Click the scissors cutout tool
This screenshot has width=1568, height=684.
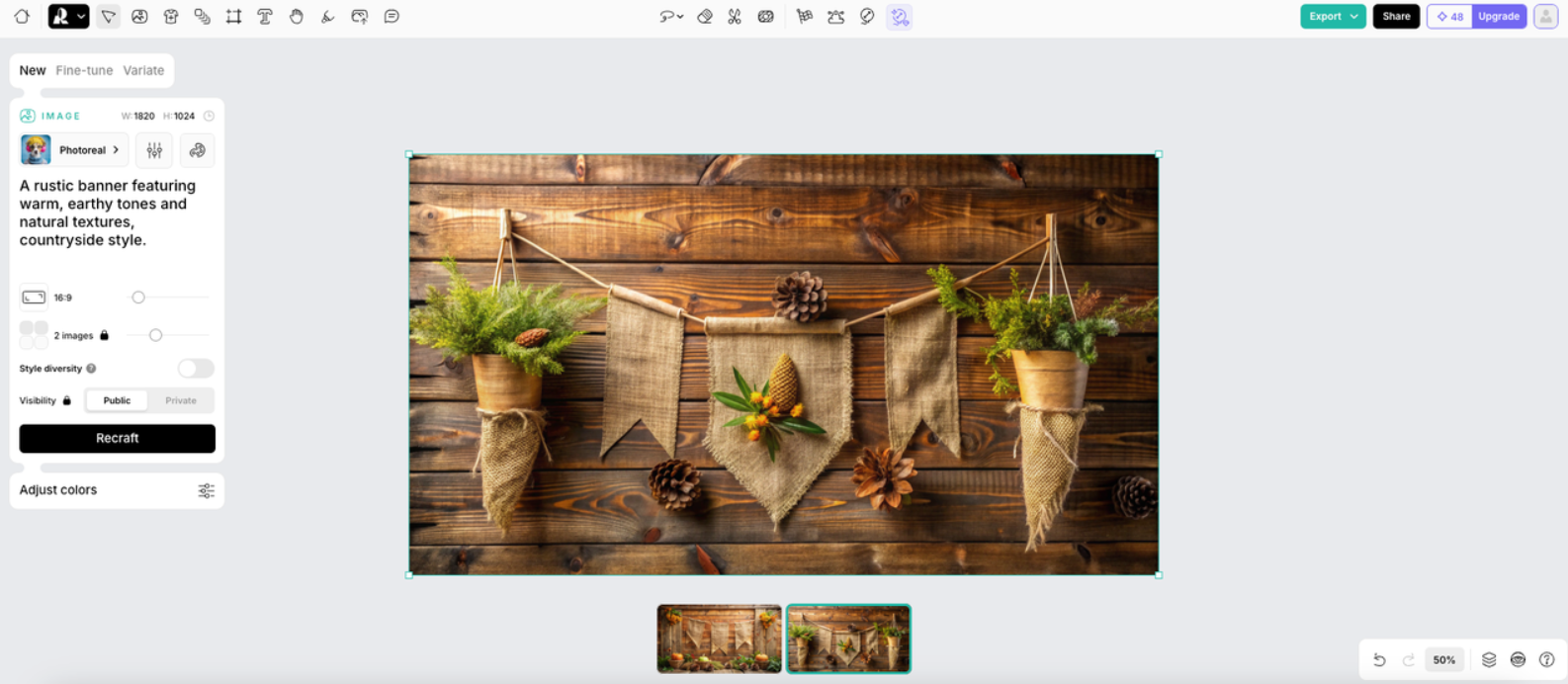(735, 16)
